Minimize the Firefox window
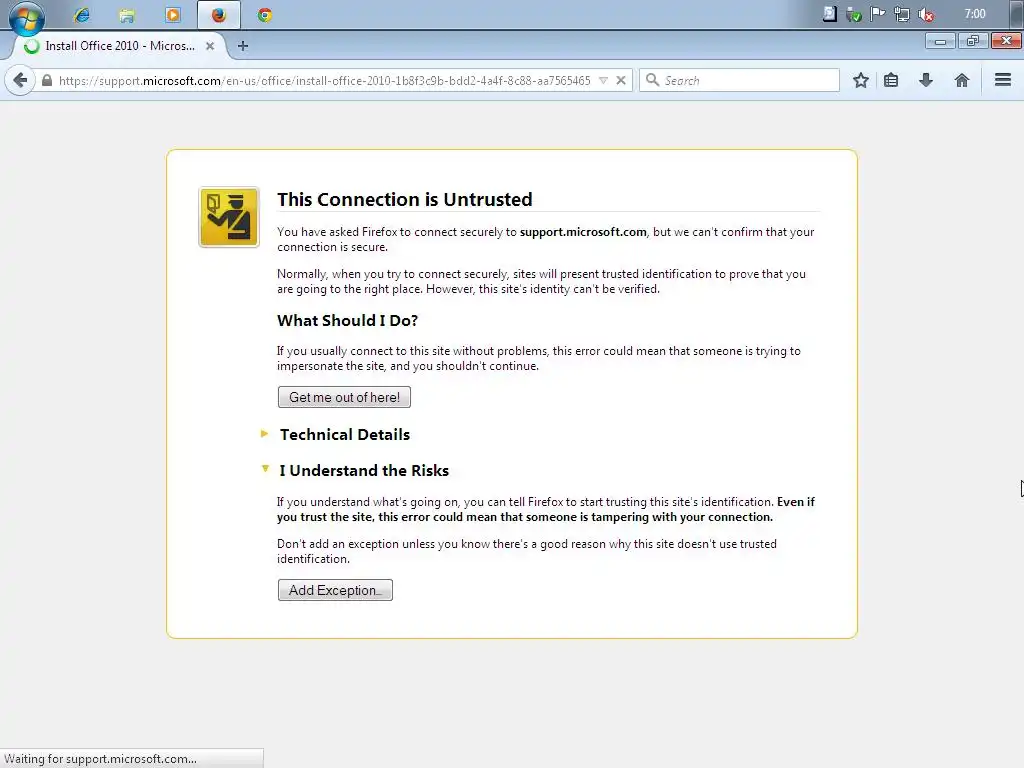 [x=940, y=42]
